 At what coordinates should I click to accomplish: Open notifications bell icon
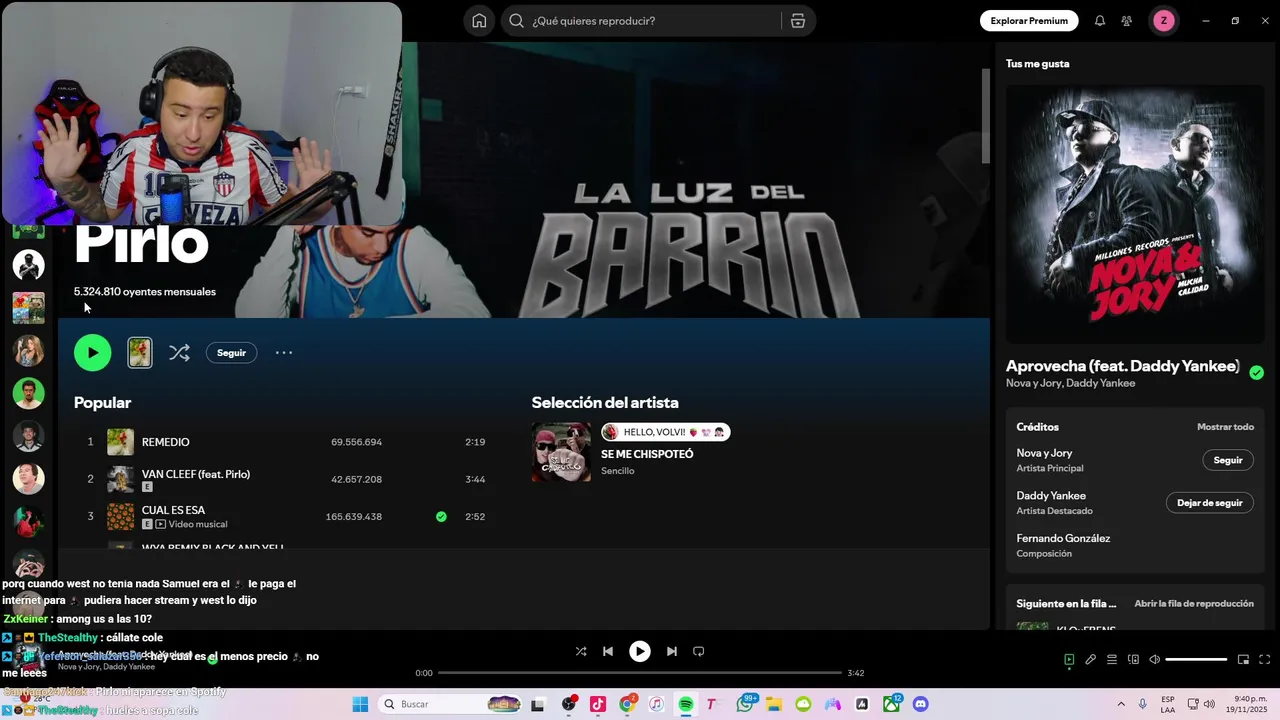coord(1100,21)
